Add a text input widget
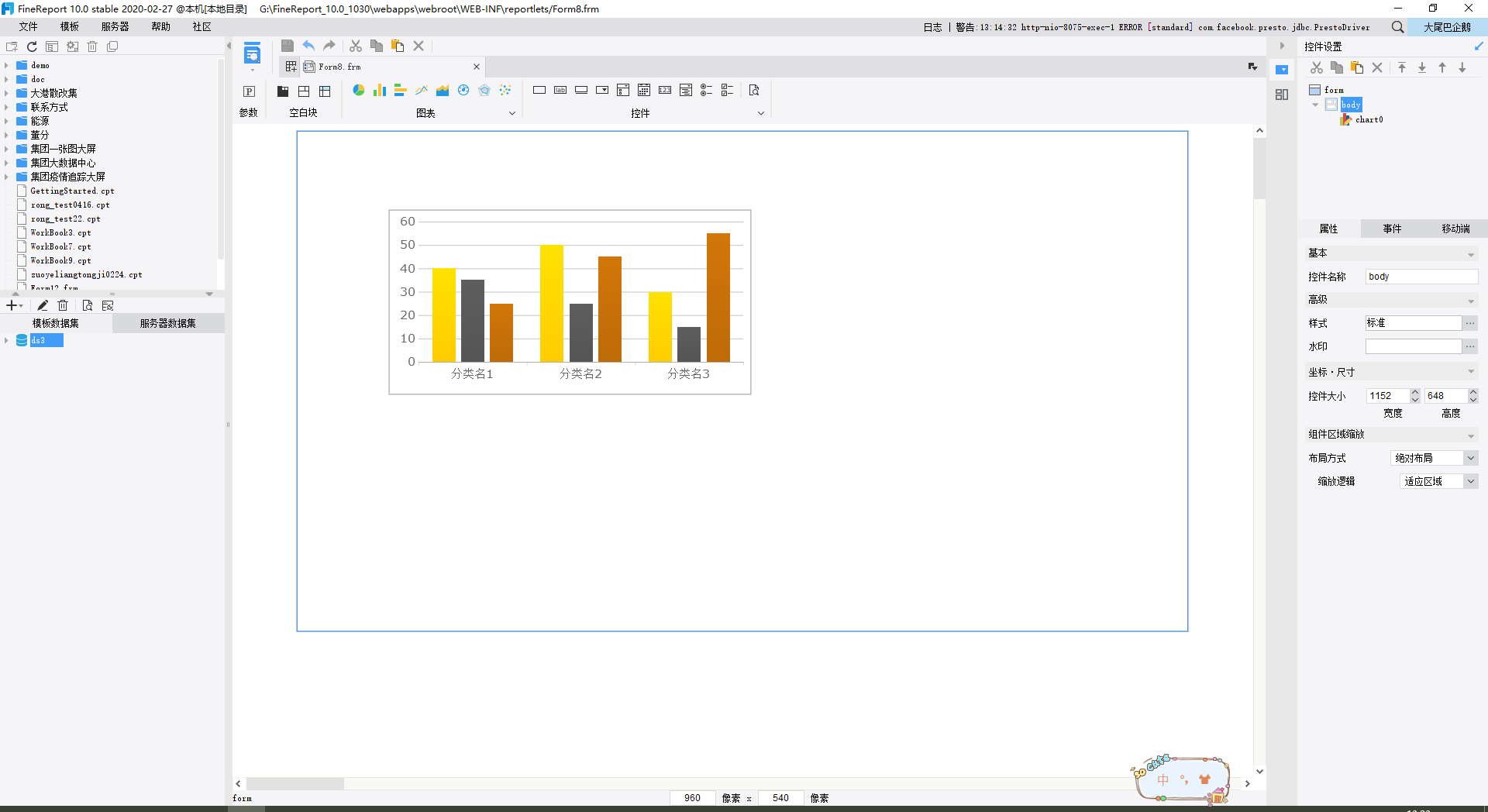1488x812 pixels. coord(539,91)
